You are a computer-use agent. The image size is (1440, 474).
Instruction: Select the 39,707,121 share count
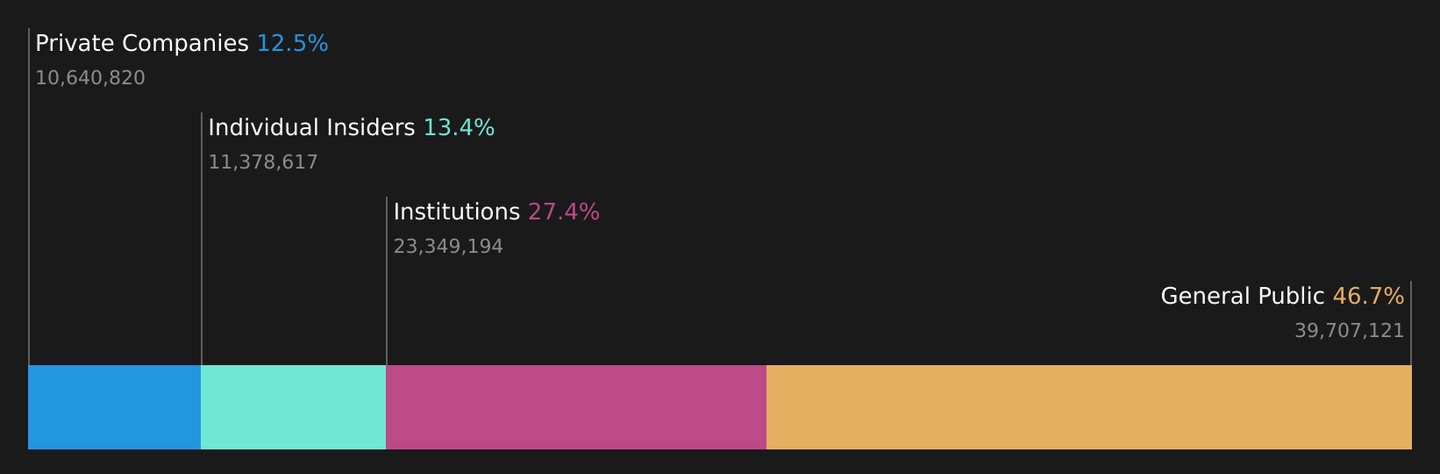pos(1350,331)
